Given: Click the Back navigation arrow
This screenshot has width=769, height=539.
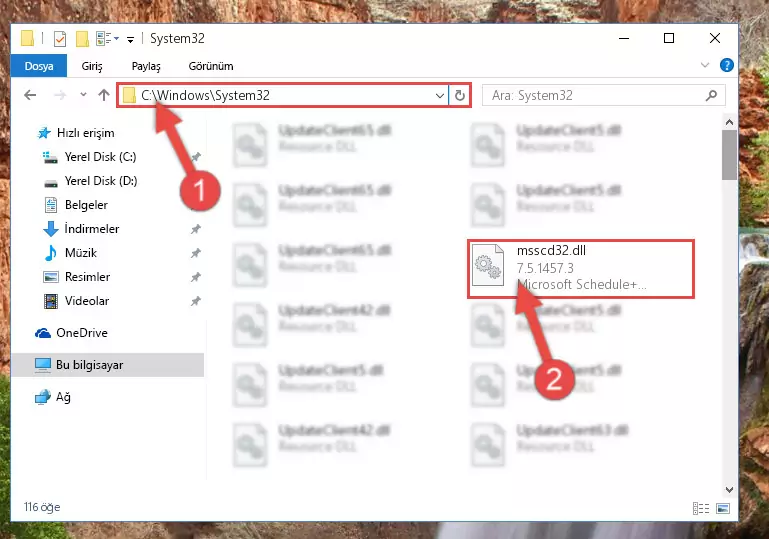Looking at the screenshot, I should [x=30, y=95].
